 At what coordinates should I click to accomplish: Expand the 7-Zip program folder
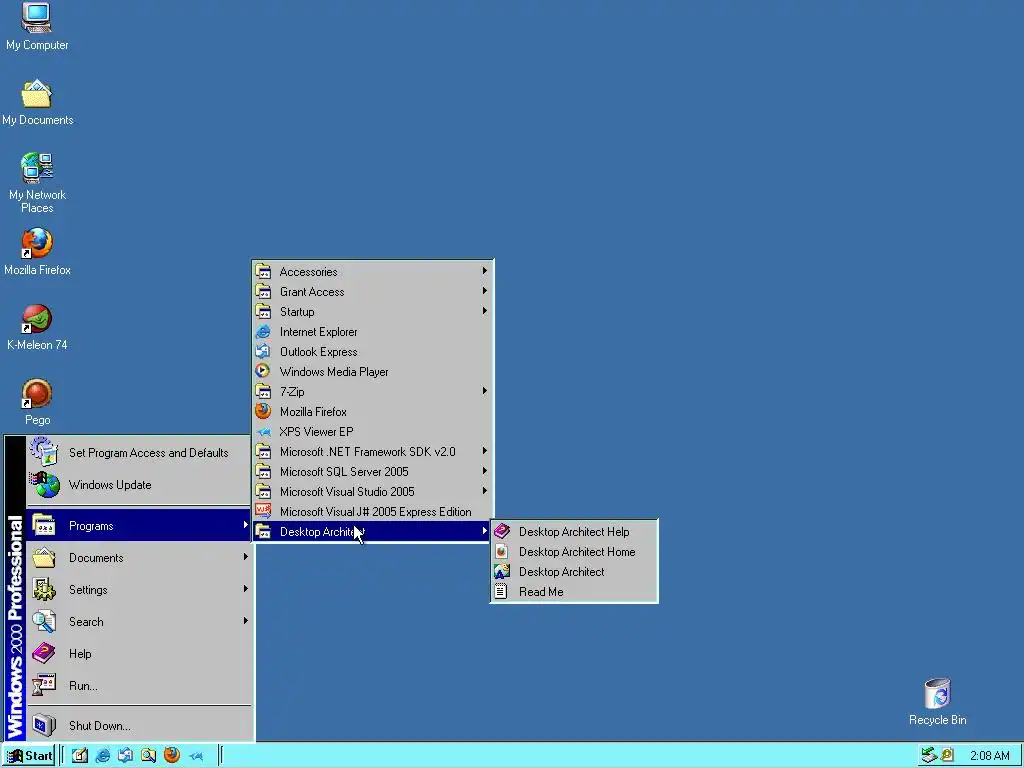[372, 392]
